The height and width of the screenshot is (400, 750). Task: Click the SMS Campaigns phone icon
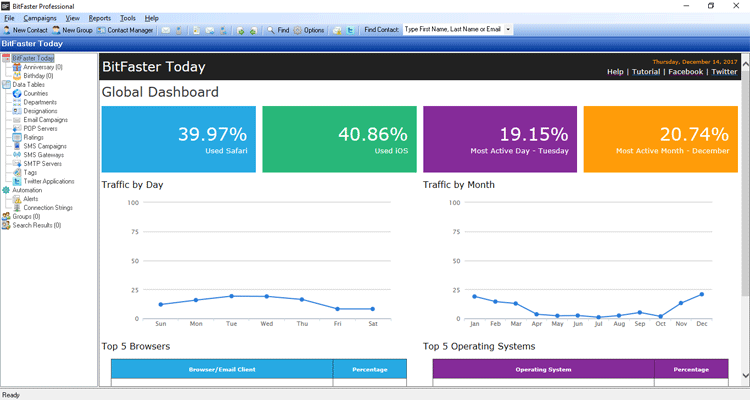coord(17,146)
